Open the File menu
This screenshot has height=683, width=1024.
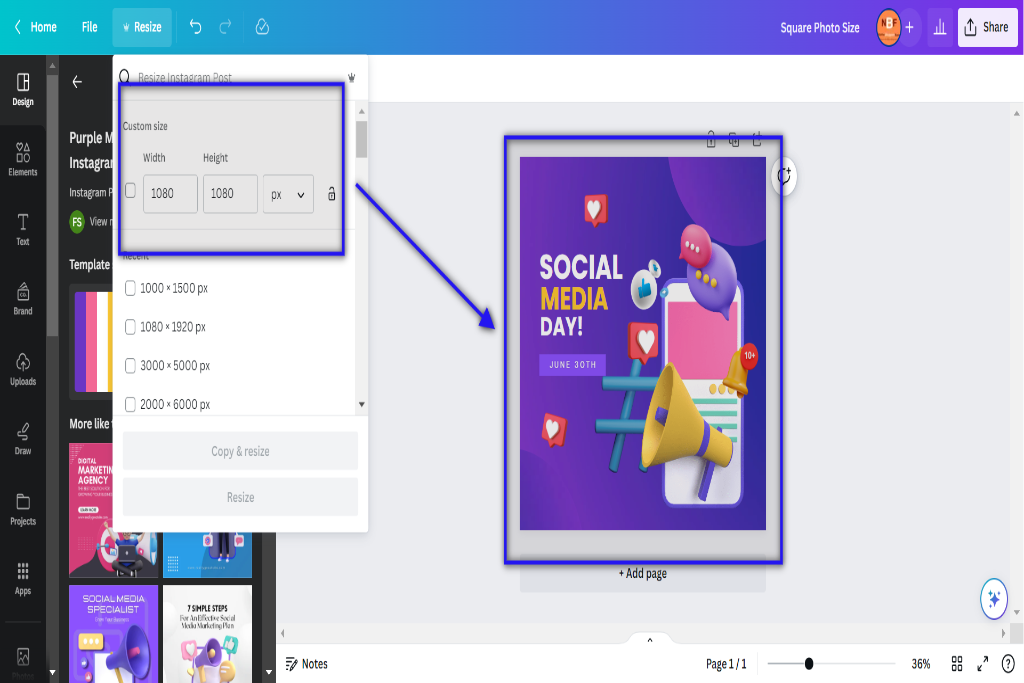[x=89, y=27]
